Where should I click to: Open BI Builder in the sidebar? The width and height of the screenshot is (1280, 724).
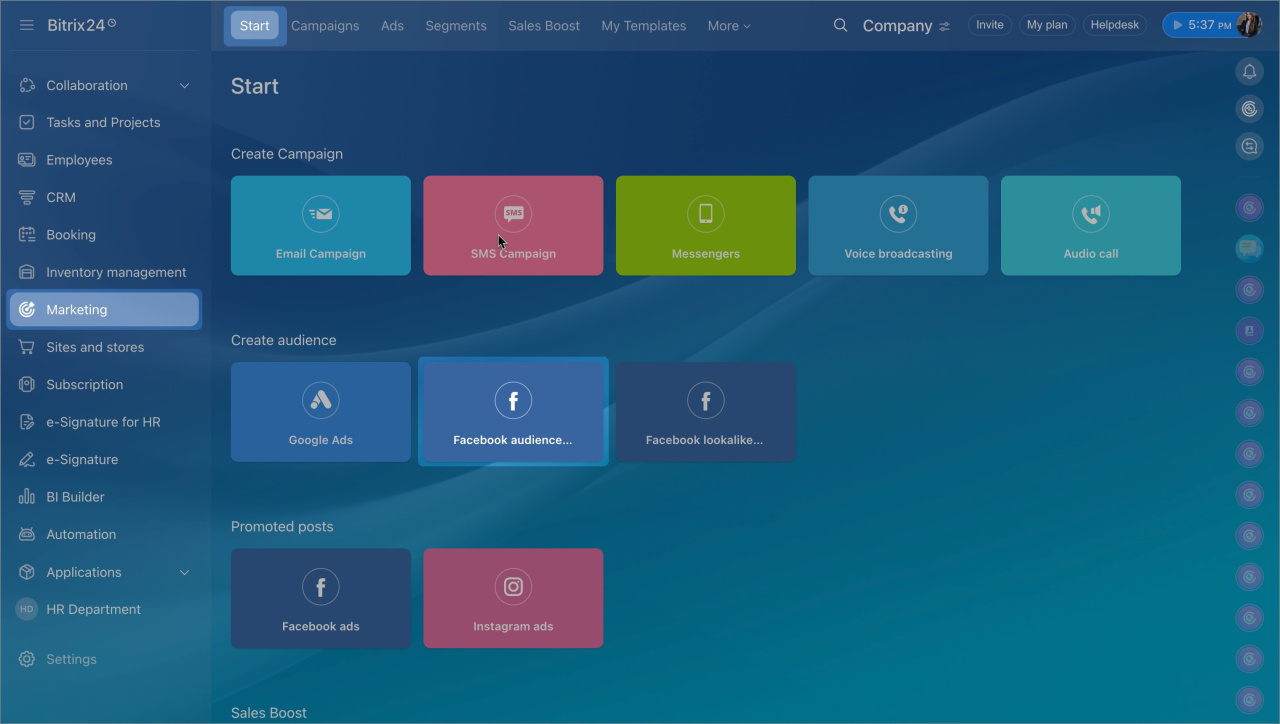[x=75, y=497]
